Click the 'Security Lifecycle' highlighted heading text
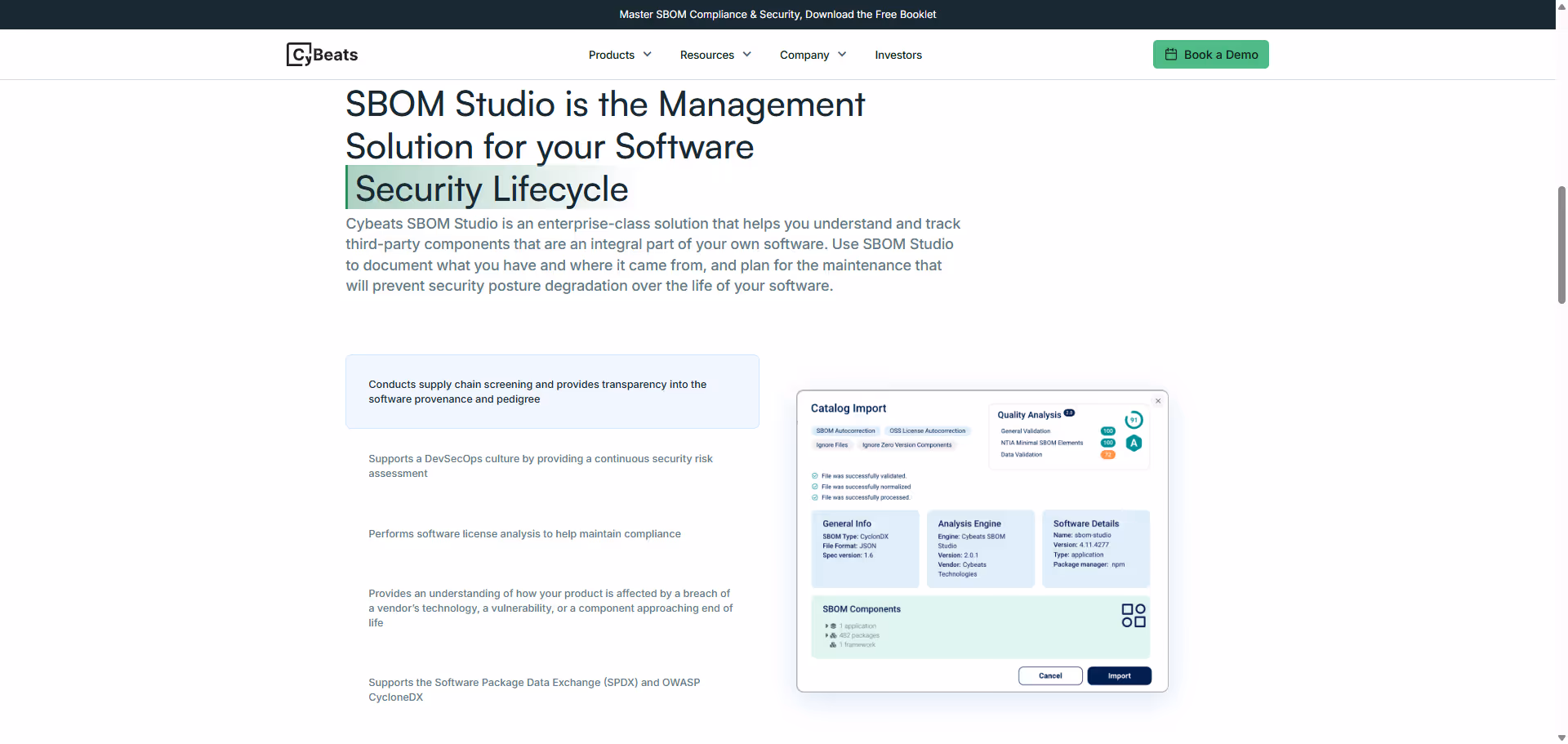 491,189
